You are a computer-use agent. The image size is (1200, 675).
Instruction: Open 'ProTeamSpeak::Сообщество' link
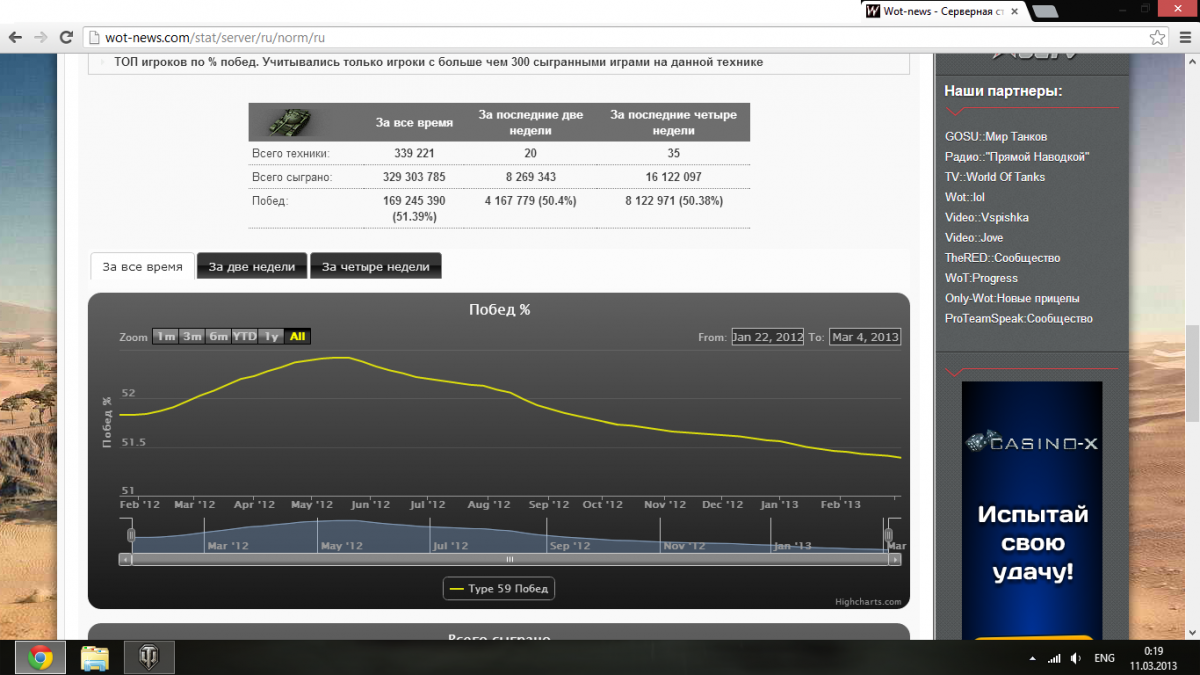point(1019,318)
